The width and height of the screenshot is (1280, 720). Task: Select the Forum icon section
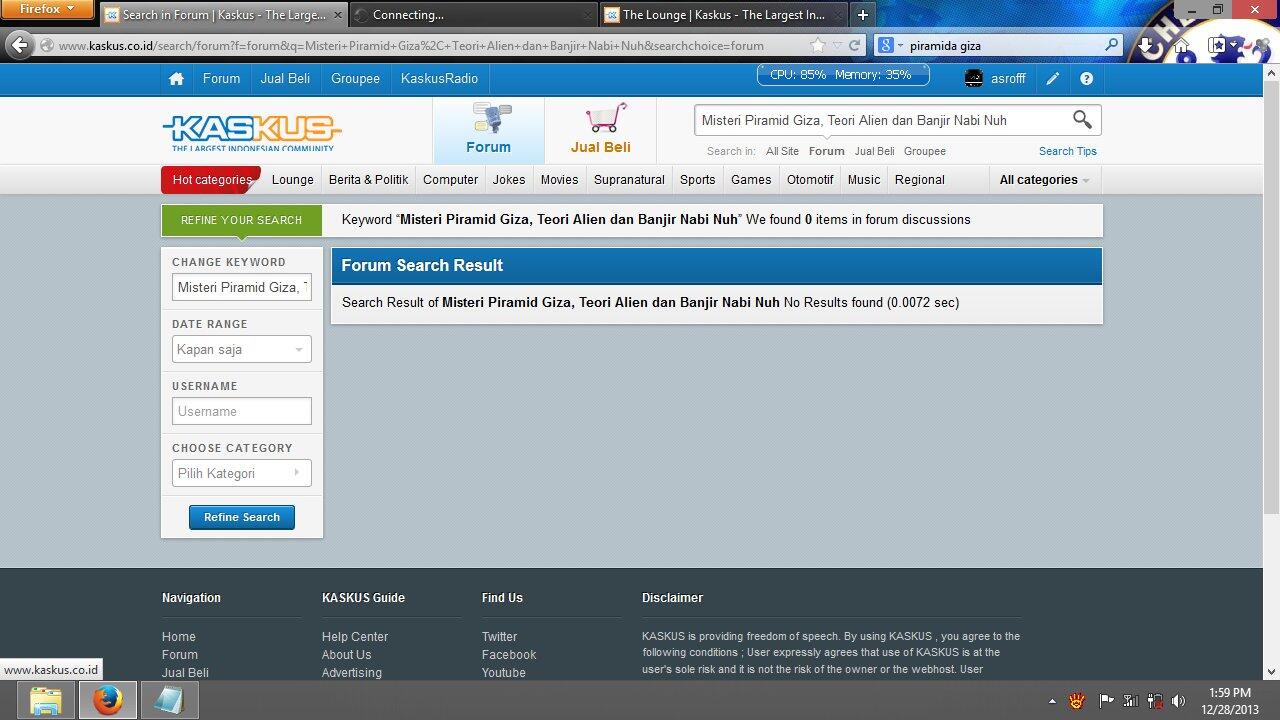[488, 130]
